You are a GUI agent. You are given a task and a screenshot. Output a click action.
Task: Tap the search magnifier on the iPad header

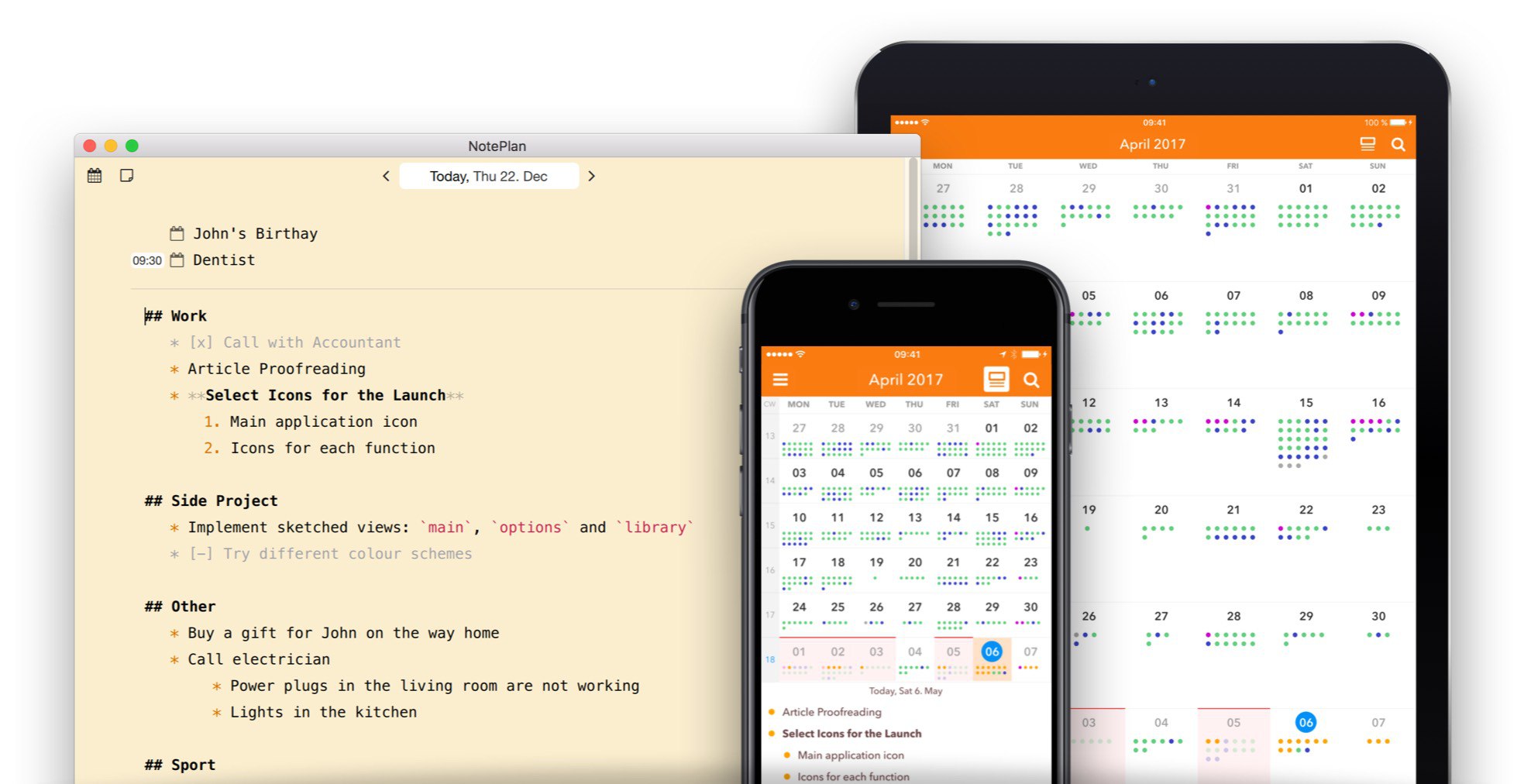coord(1398,144)
